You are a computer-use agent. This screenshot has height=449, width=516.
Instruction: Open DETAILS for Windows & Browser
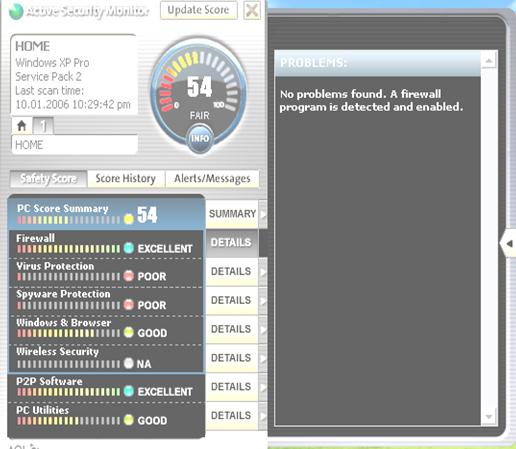(x=231, y=329)
